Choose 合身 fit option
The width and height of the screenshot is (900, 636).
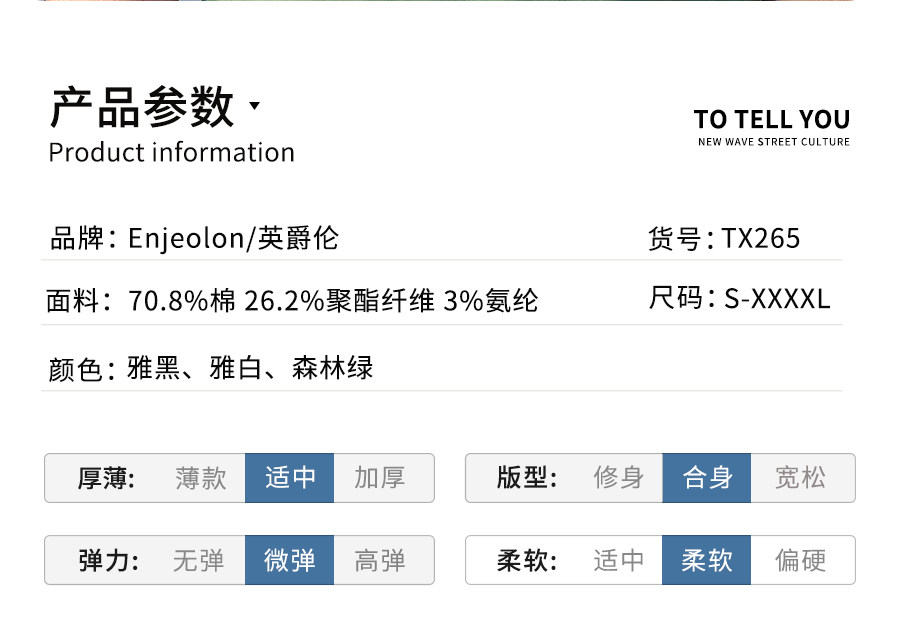coord(707,478)
